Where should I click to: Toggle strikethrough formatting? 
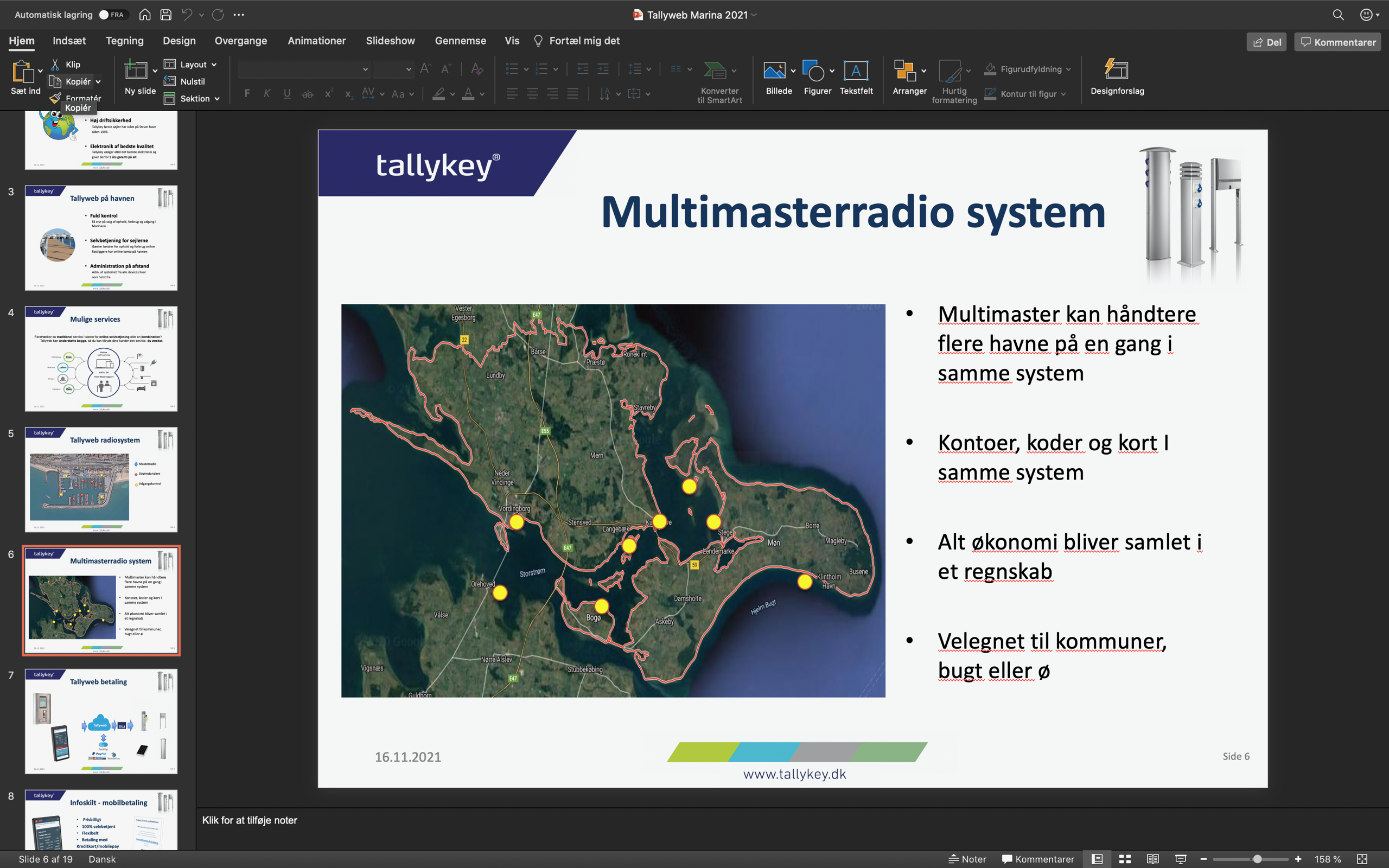(x=308, y=93)
